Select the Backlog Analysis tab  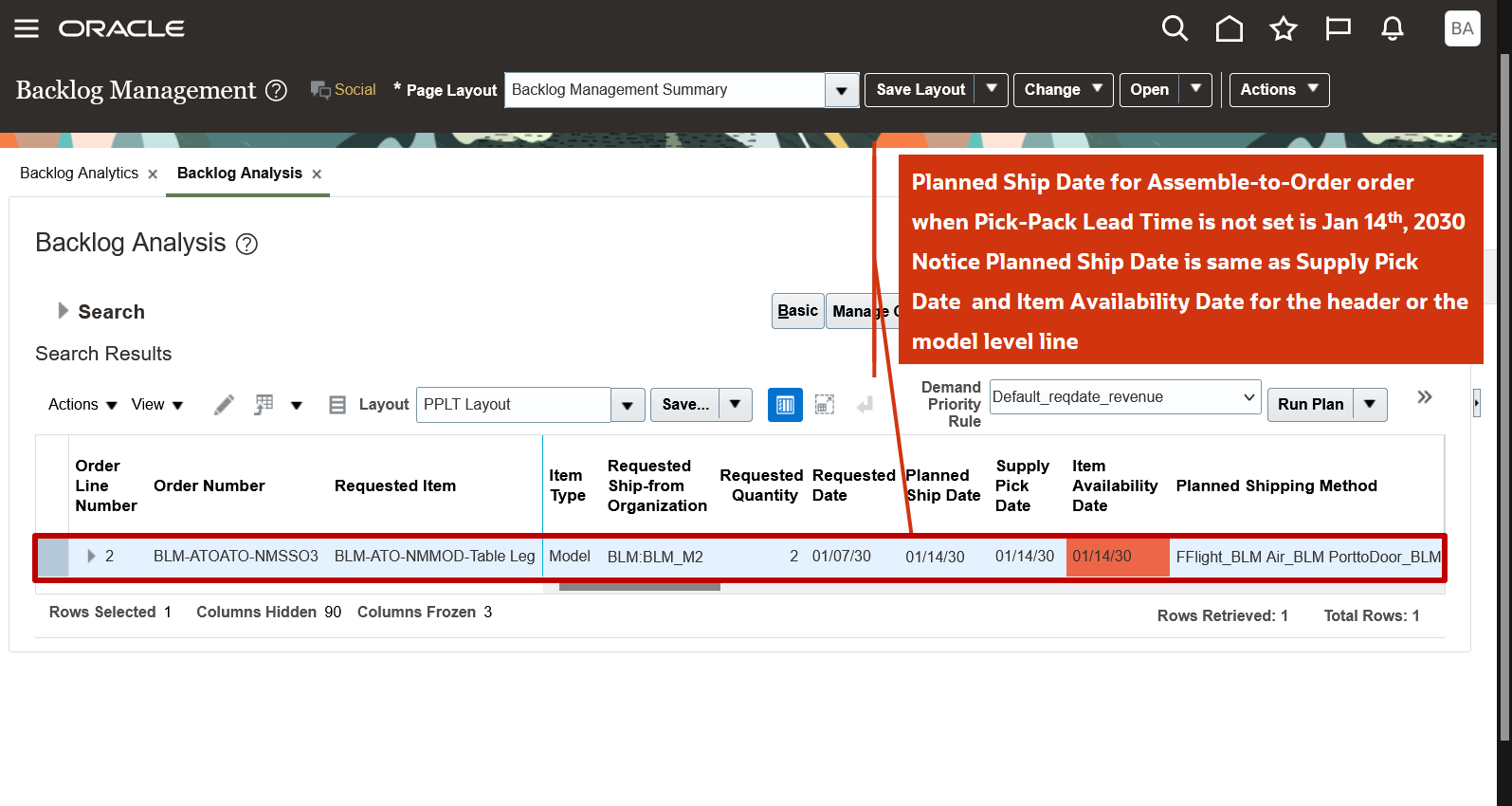coord(240,173)
